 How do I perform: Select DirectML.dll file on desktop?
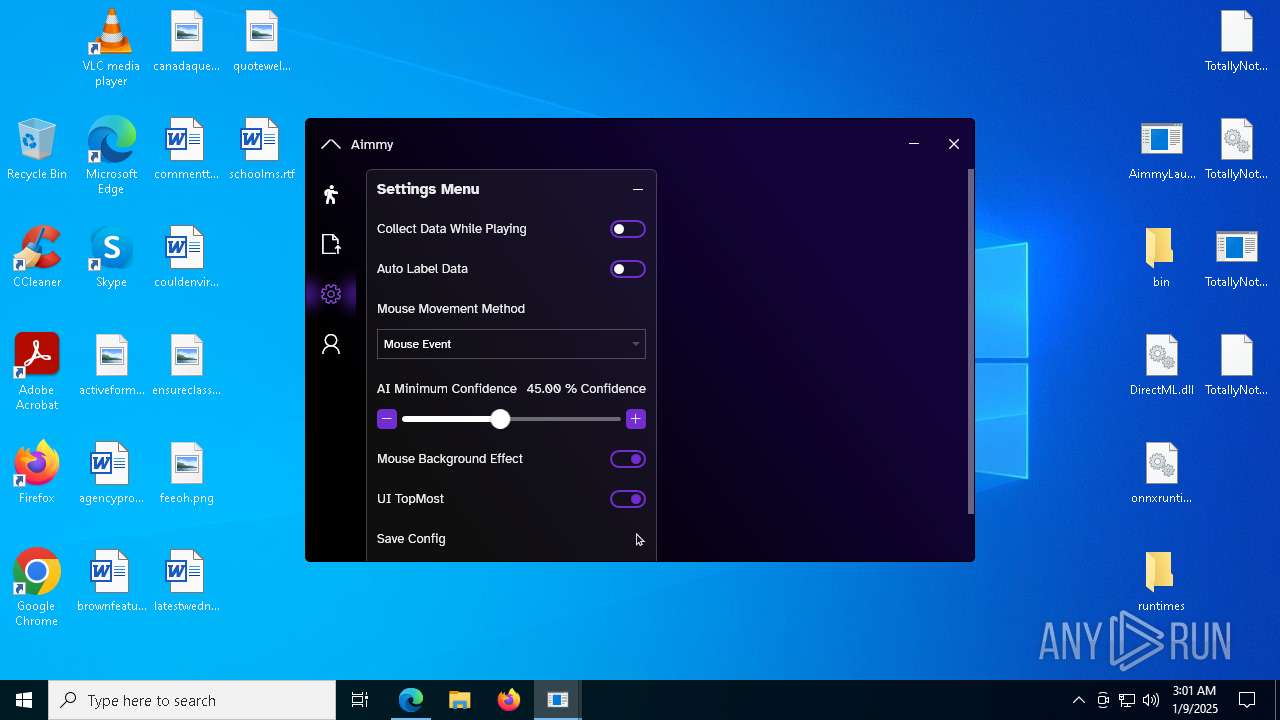pyautogui.click(x=1161, y=364)
